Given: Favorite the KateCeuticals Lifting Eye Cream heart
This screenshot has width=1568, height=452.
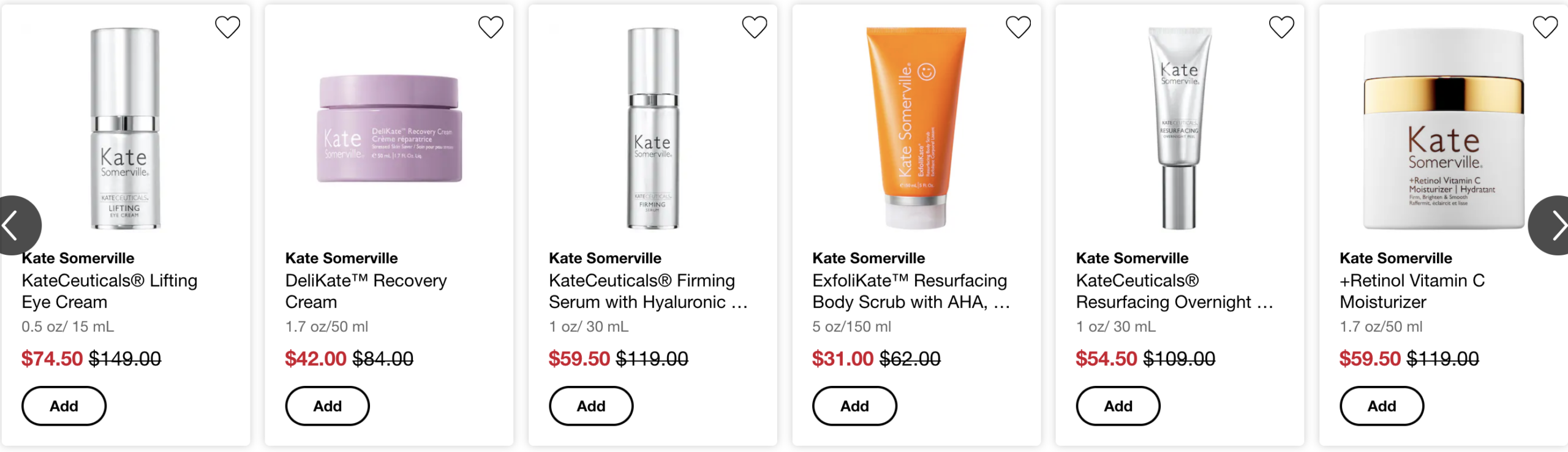Looking at the screenshot, I should pos(227,28).
